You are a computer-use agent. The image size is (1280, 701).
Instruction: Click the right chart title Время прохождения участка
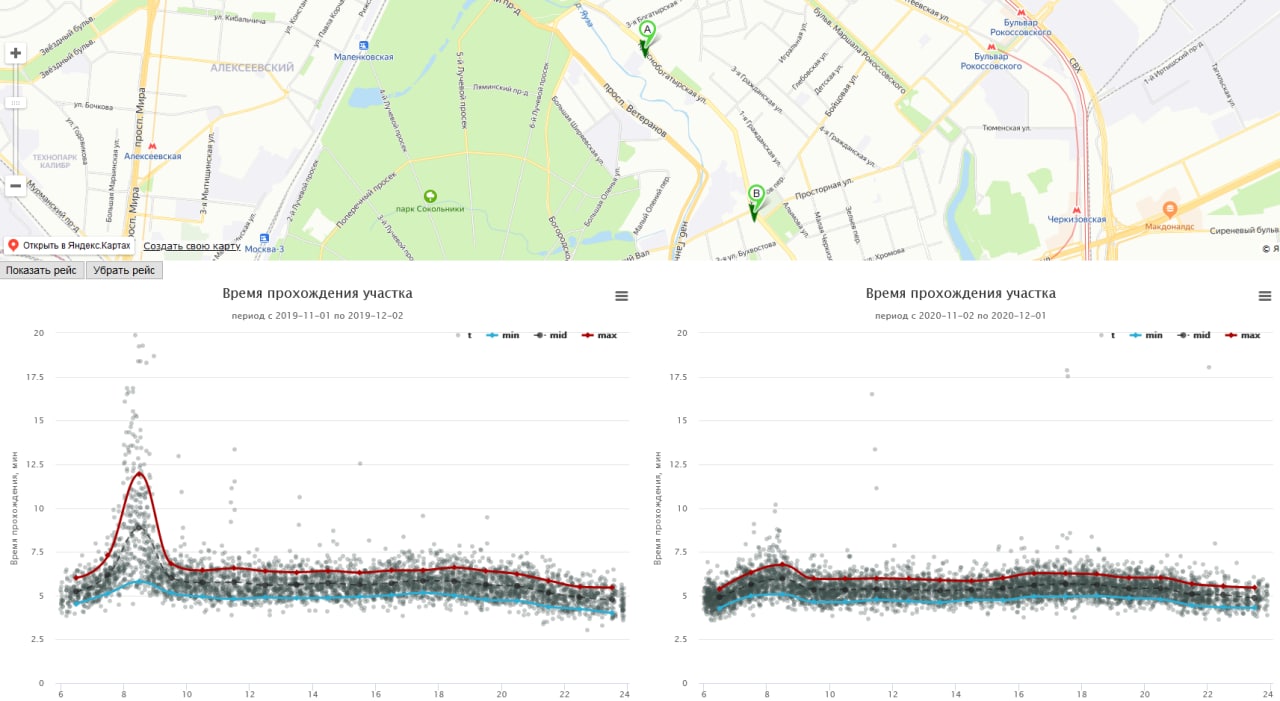point(960,293)
